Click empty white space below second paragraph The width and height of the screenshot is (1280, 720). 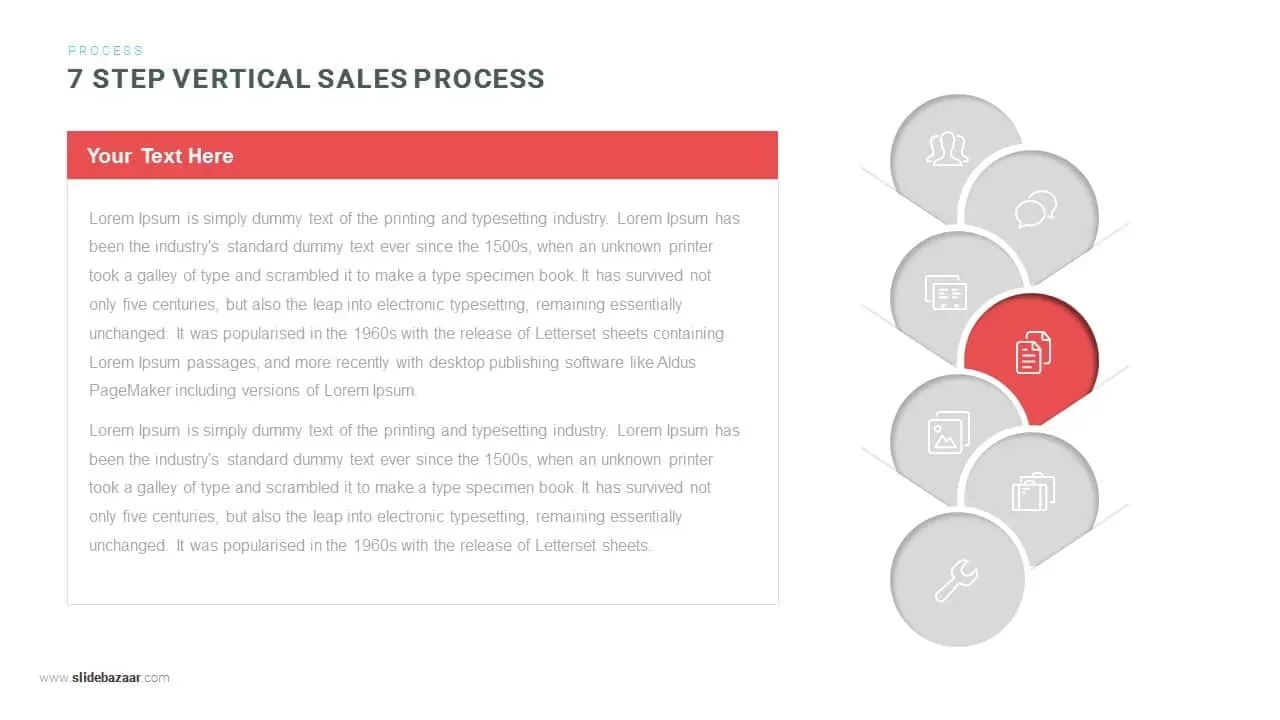422,582
